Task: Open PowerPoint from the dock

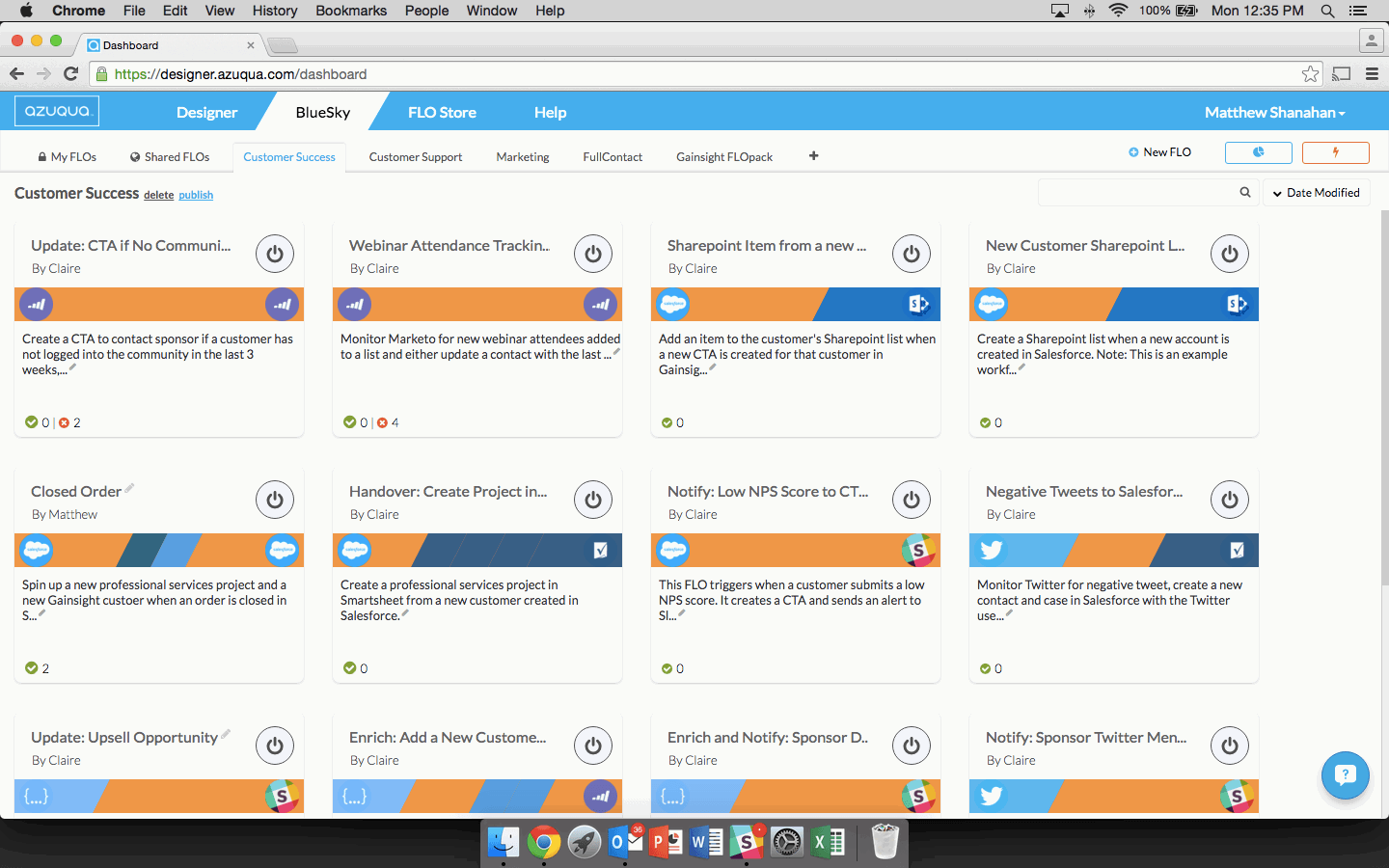Action: click(x=666, y=842)
